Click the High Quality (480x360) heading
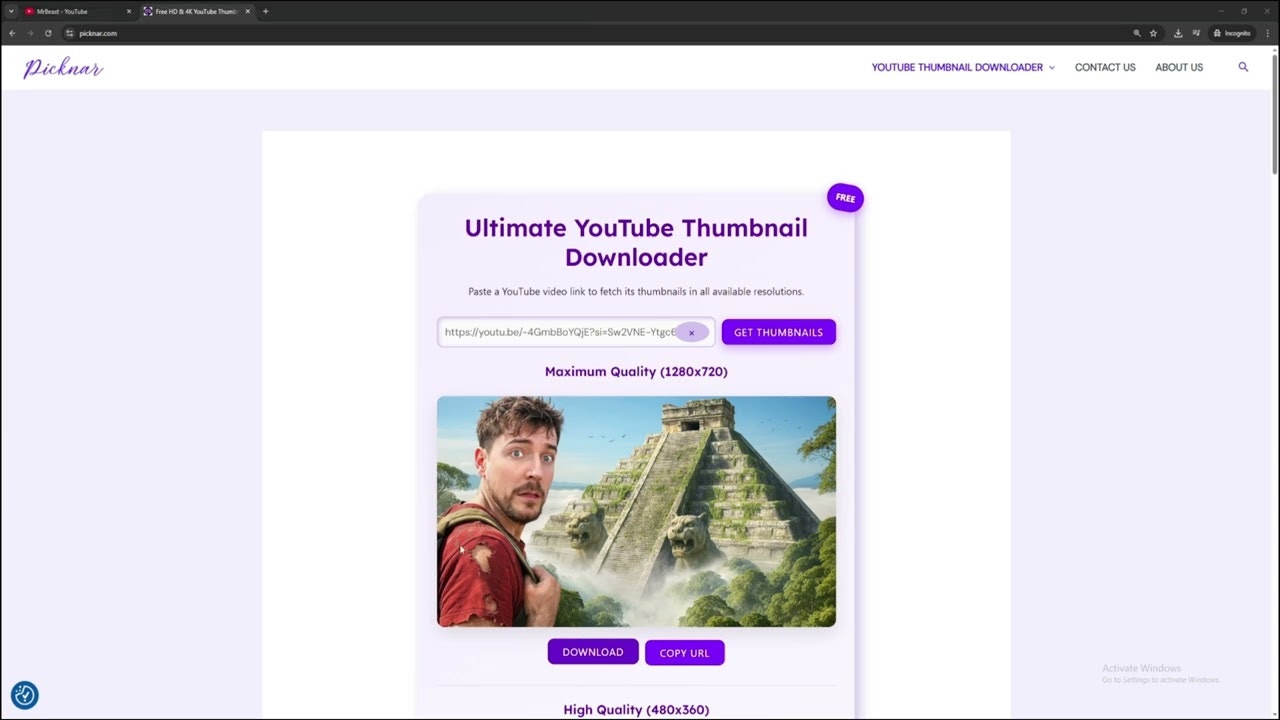 pyautogui.click(x=636, y=710)
